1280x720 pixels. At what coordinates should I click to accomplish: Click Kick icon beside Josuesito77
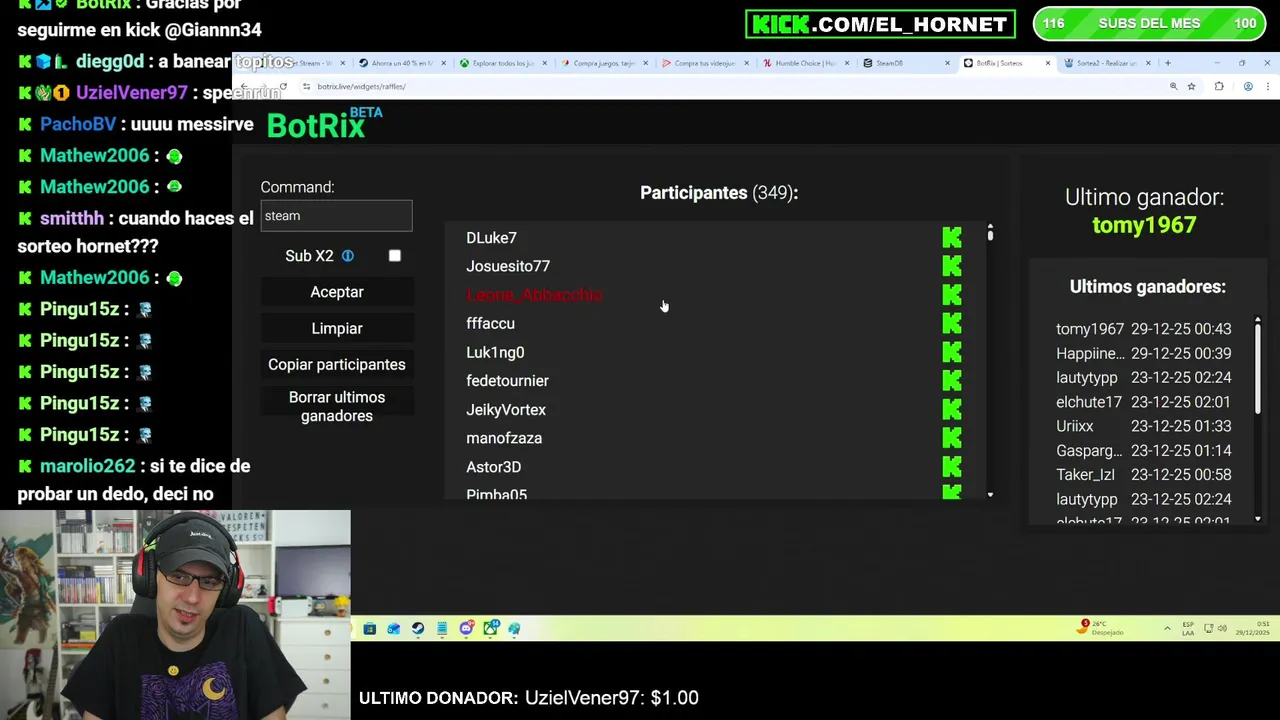tap(952, 266)
